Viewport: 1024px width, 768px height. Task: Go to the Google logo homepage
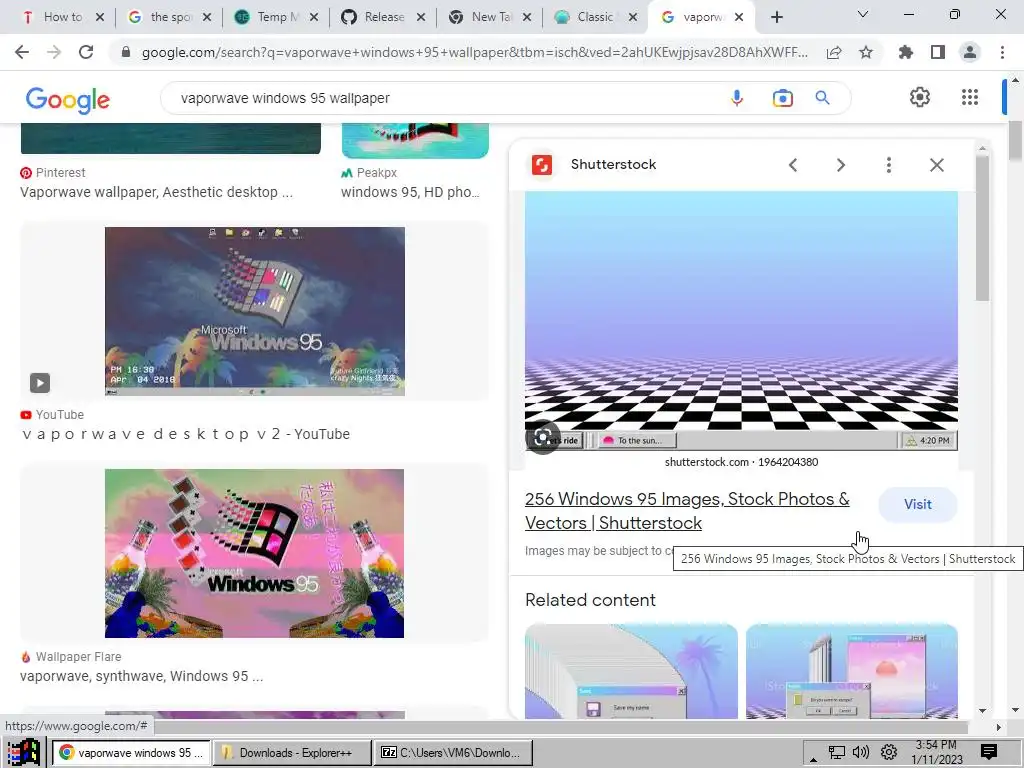point(68,99)
